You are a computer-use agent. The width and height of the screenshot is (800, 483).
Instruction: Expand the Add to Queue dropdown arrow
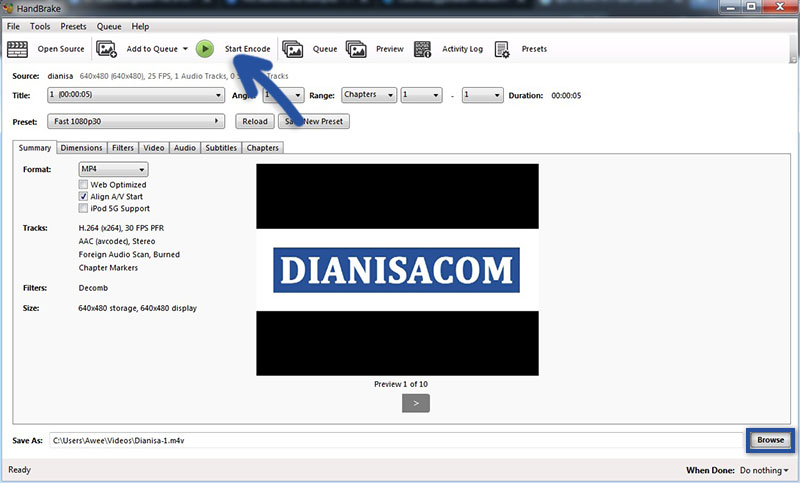[185, 49]
